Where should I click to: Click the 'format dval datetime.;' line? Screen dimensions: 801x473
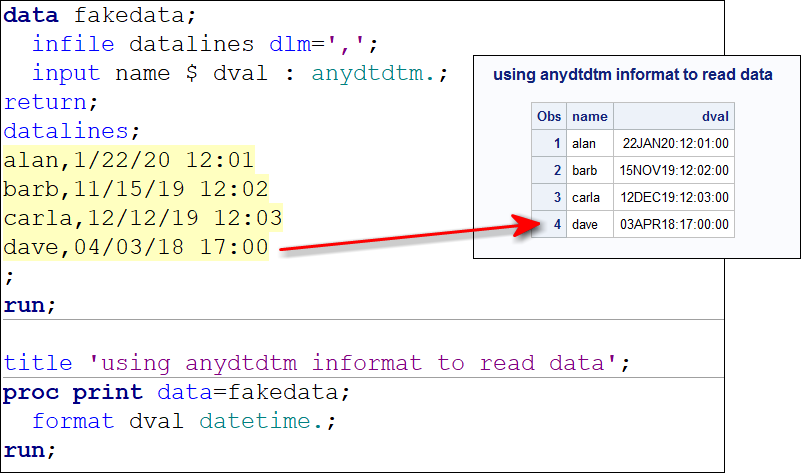tap(184, 421)
